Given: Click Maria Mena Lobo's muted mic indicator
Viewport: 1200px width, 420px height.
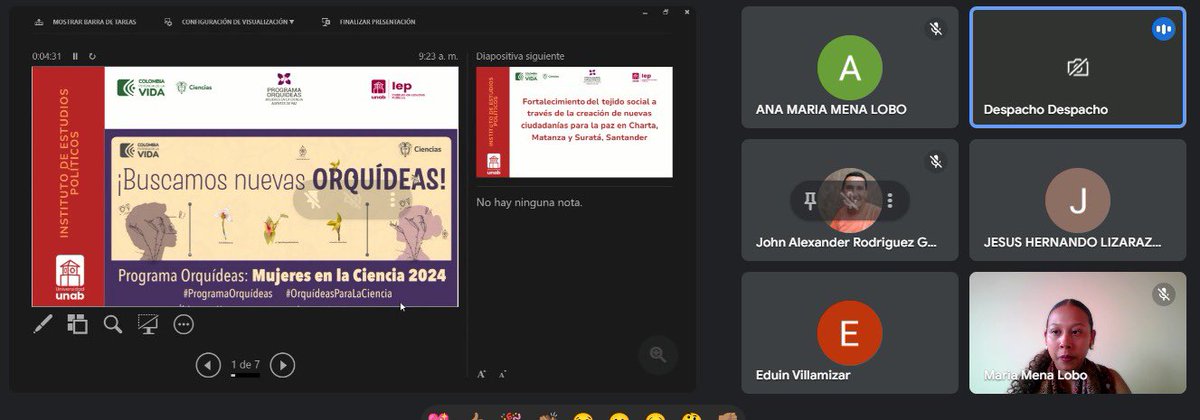Looking at the screenshot, I should click(1162, 293).
